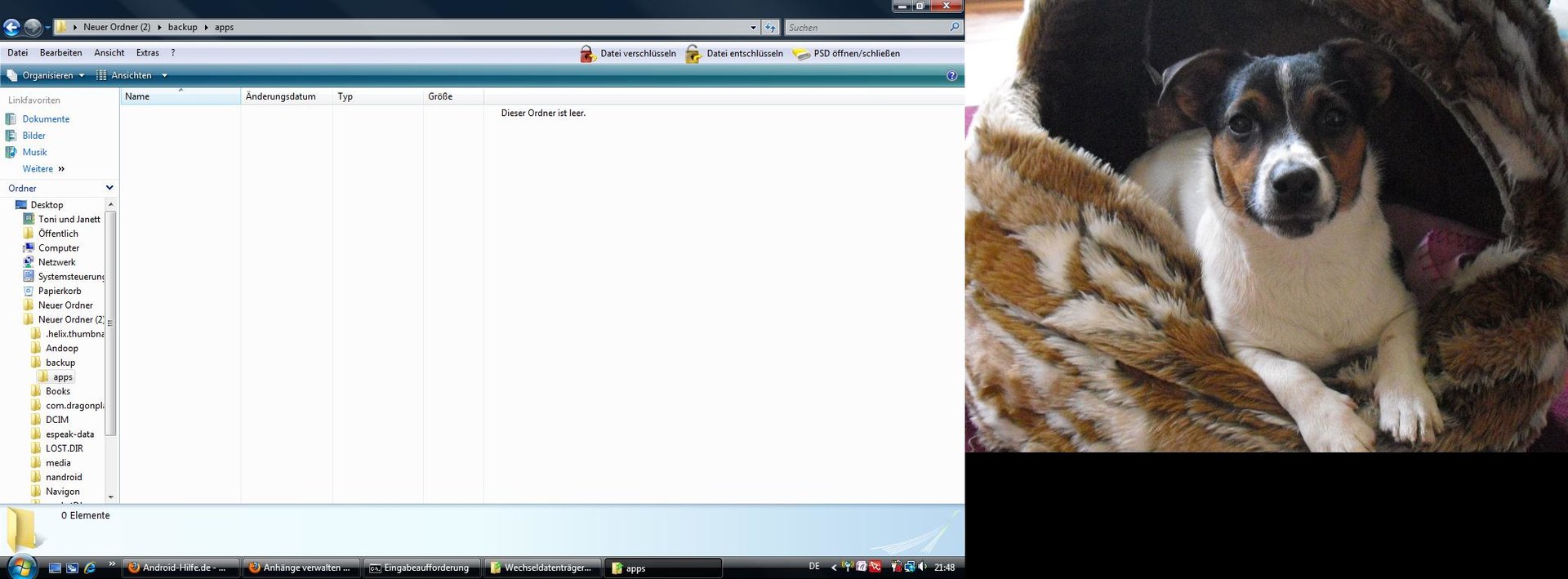Open the '?' help menu
This screenshot has width=1568, height=579.
pyautogui.click(x=172, y=52)
